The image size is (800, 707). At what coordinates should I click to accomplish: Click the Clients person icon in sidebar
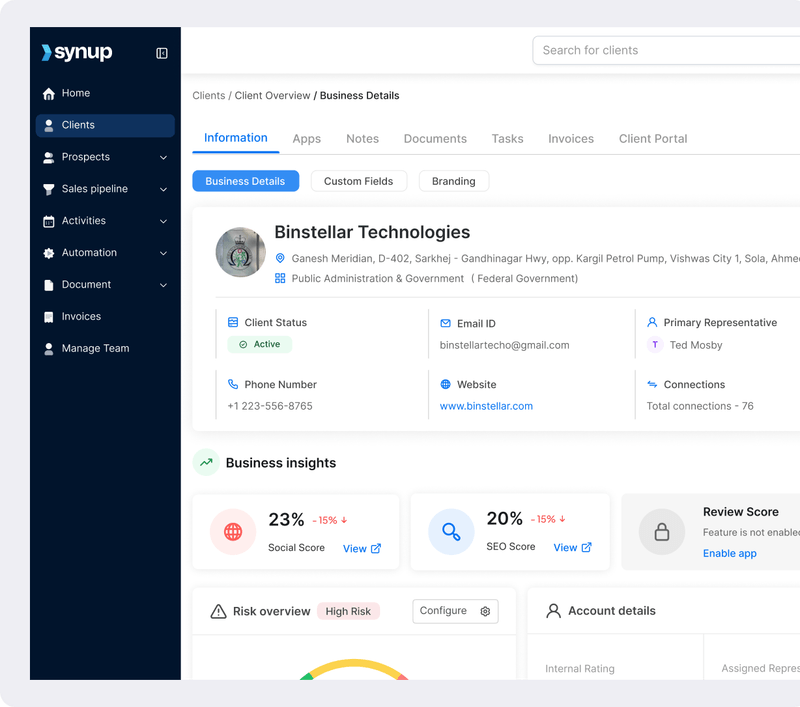click(48, 125)
